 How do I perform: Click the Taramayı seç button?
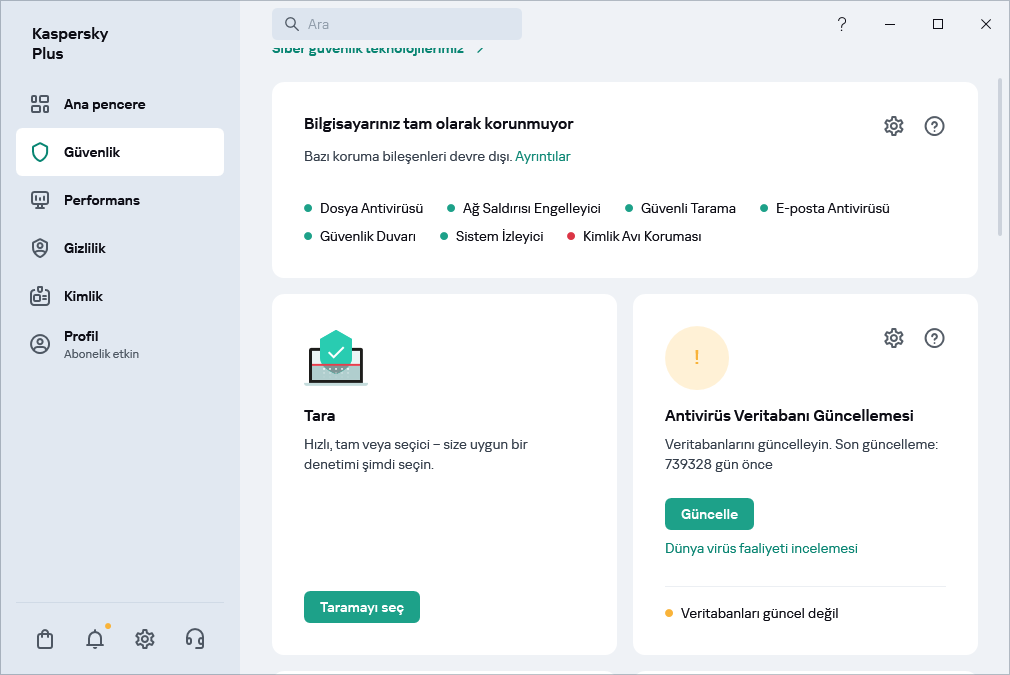click(x=361, y=607)
